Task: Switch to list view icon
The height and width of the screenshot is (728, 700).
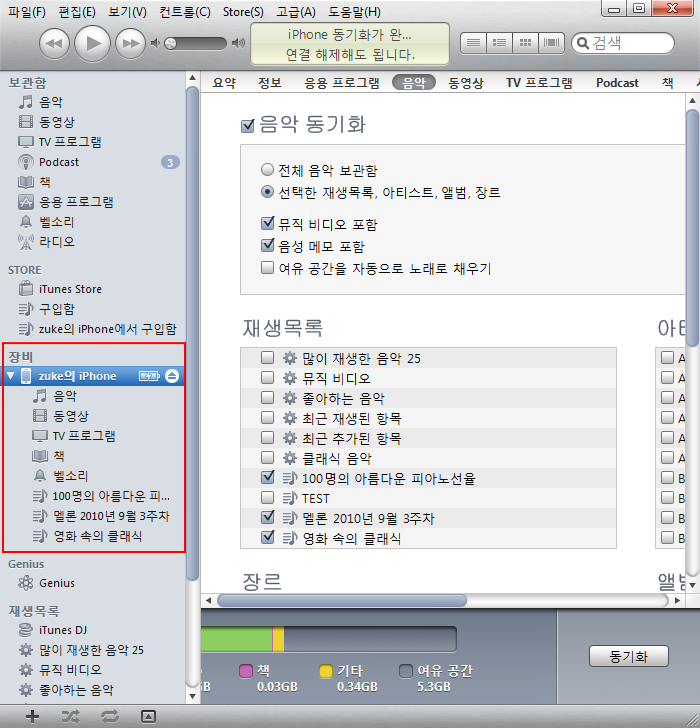Action: pos(473,43)
